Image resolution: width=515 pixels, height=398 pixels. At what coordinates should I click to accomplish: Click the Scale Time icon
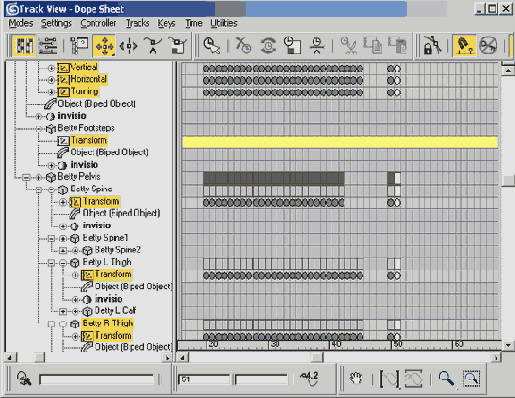click(x=292, y=45)
